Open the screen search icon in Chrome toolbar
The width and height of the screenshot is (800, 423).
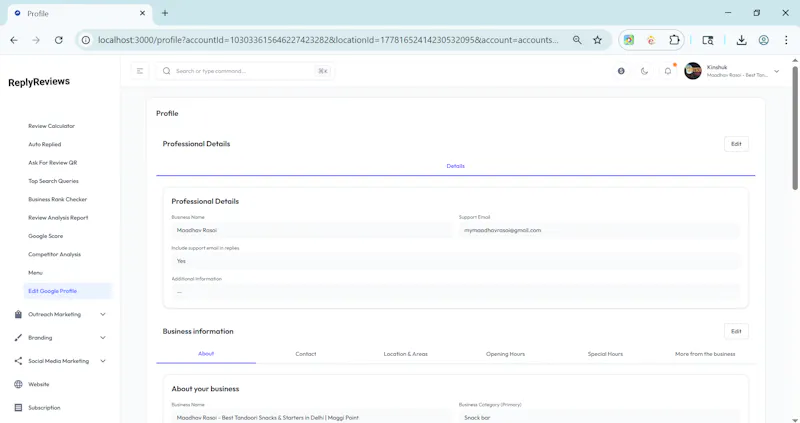click(x=708, y=40)
